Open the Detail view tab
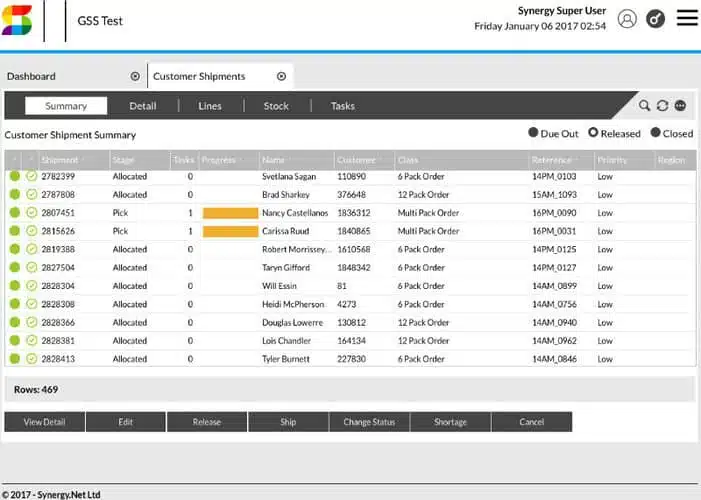 tap(143, 106)
